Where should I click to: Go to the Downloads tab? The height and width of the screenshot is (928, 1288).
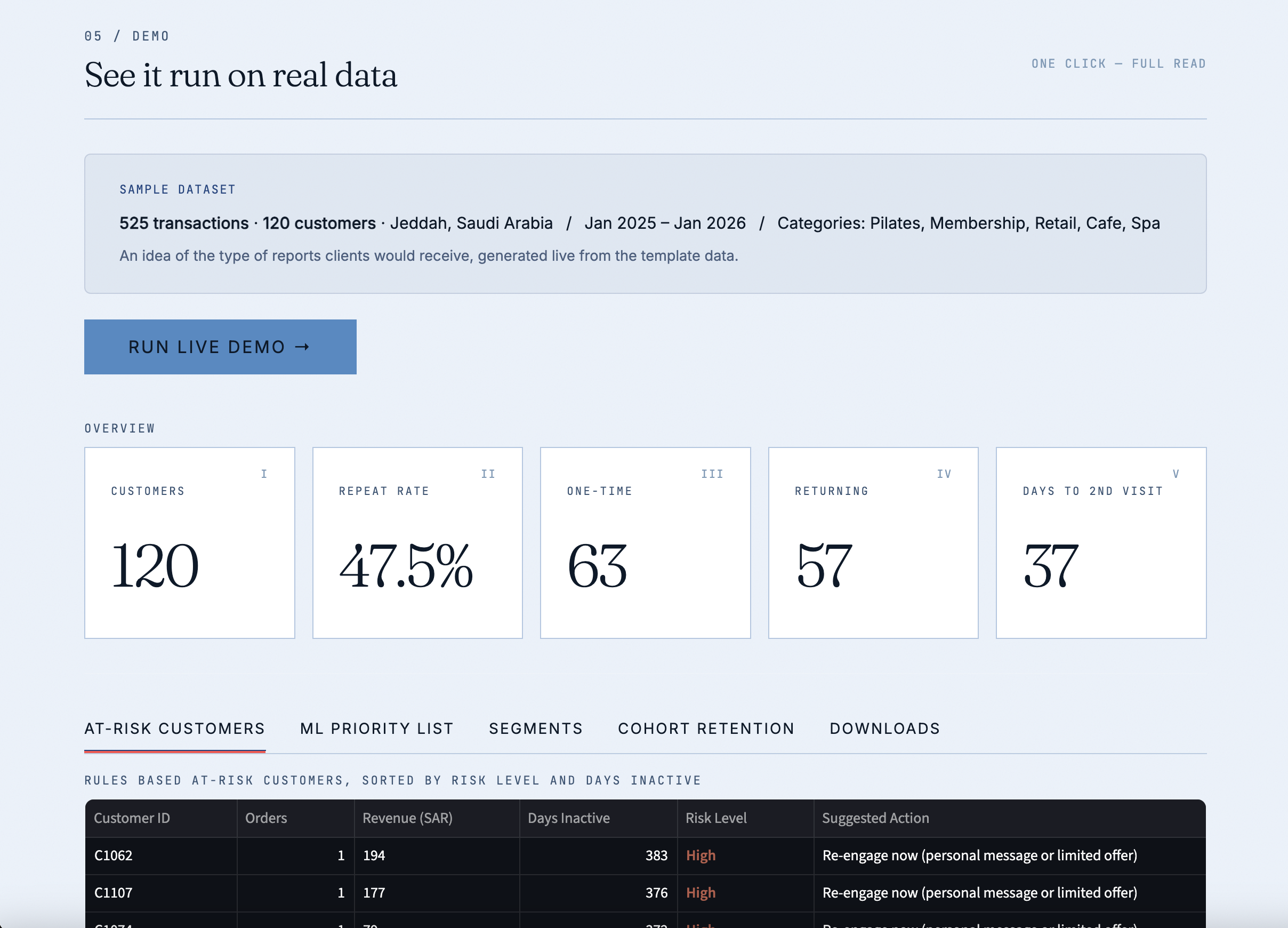tap(884, 729)
